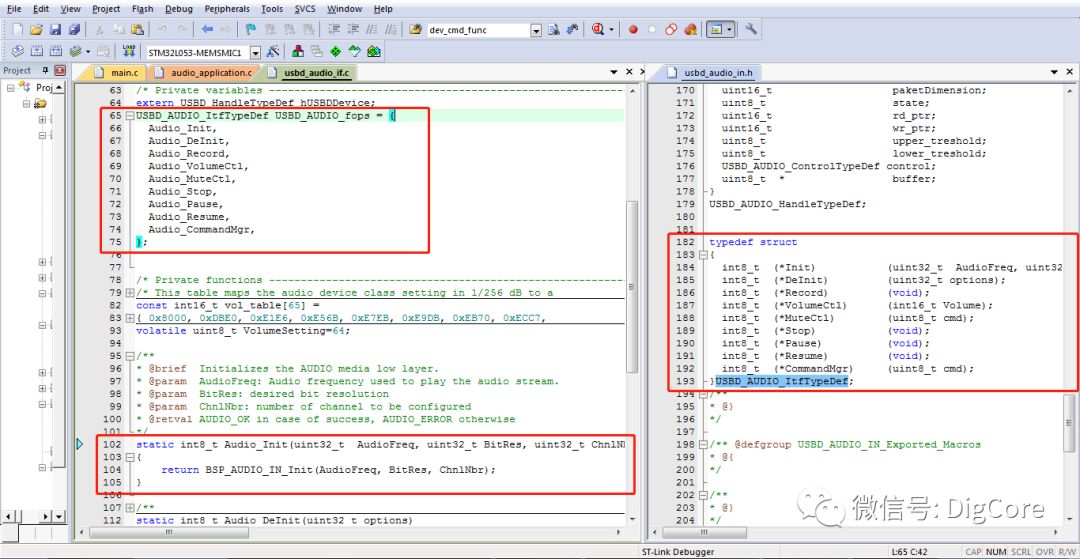This screenshot has height=559, width=1080.
Task: Rebuild all target files
Action: [55, 52]
